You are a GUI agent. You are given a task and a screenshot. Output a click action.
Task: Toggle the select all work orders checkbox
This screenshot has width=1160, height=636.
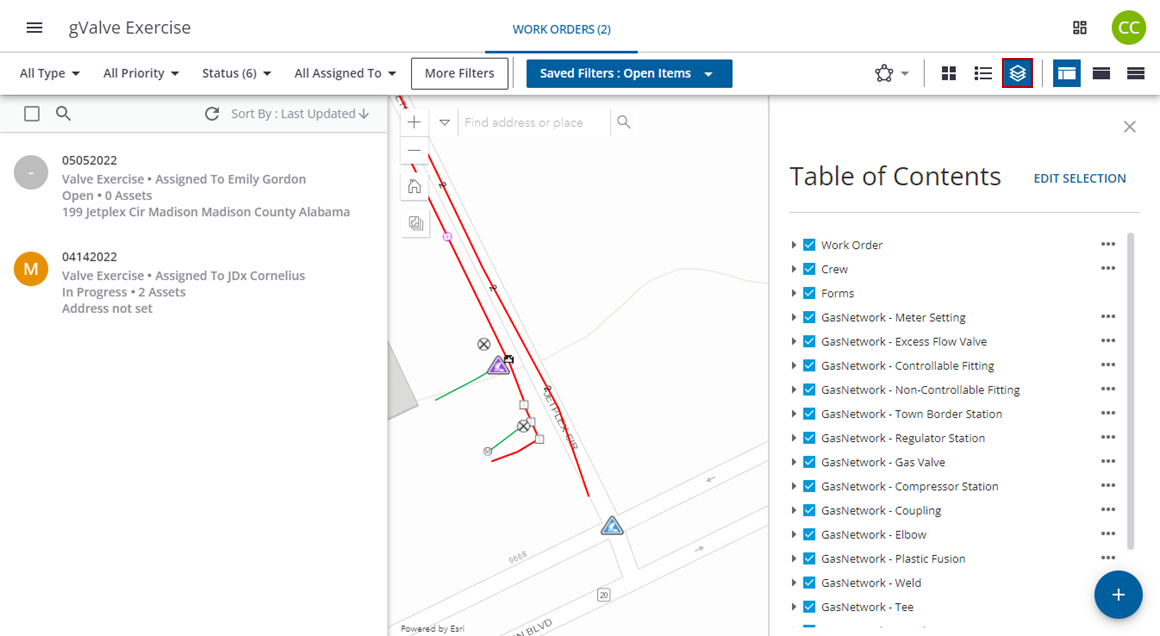tap(32, 113)
